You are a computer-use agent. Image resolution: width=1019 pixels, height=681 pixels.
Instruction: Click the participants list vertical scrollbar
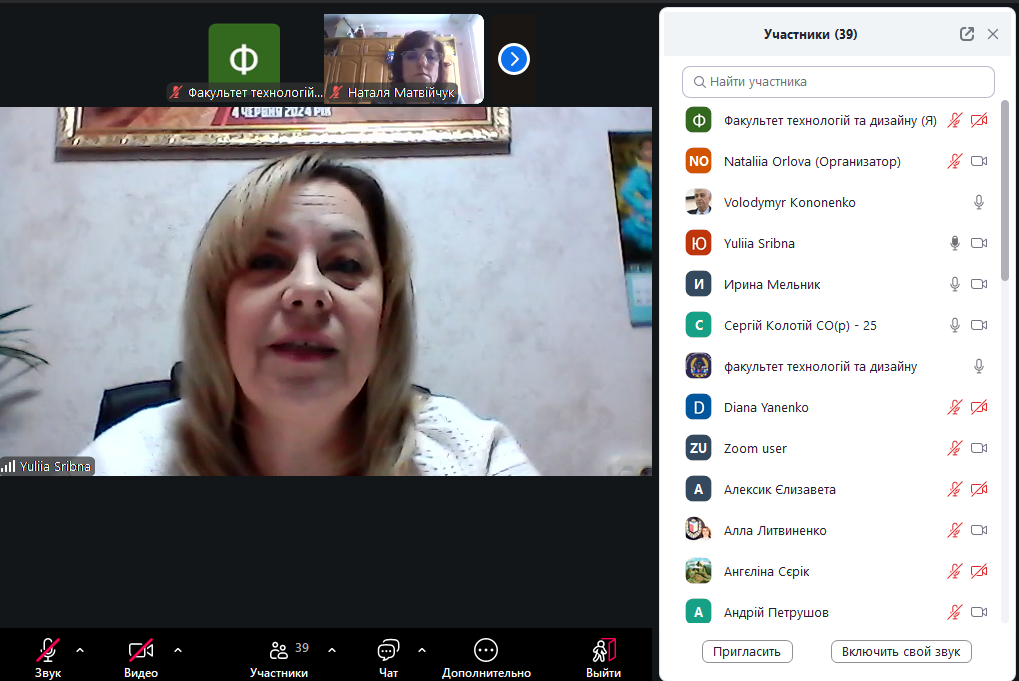point(1004,200)
